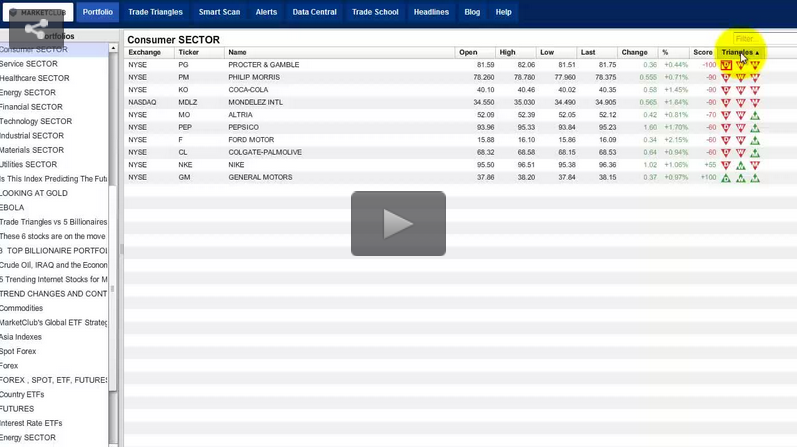Select Healthcare SECTOR in portfolio list
Viewport: 797px width, 447px height.
pos(35,78)
